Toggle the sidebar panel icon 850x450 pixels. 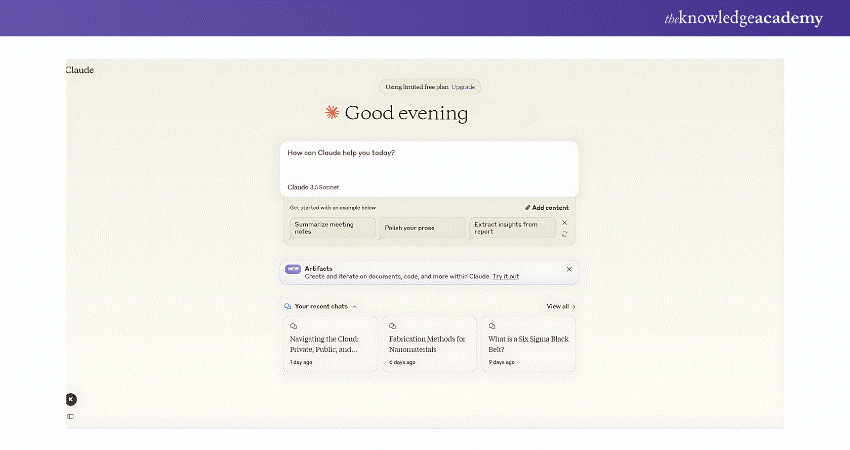pos(71,416)
